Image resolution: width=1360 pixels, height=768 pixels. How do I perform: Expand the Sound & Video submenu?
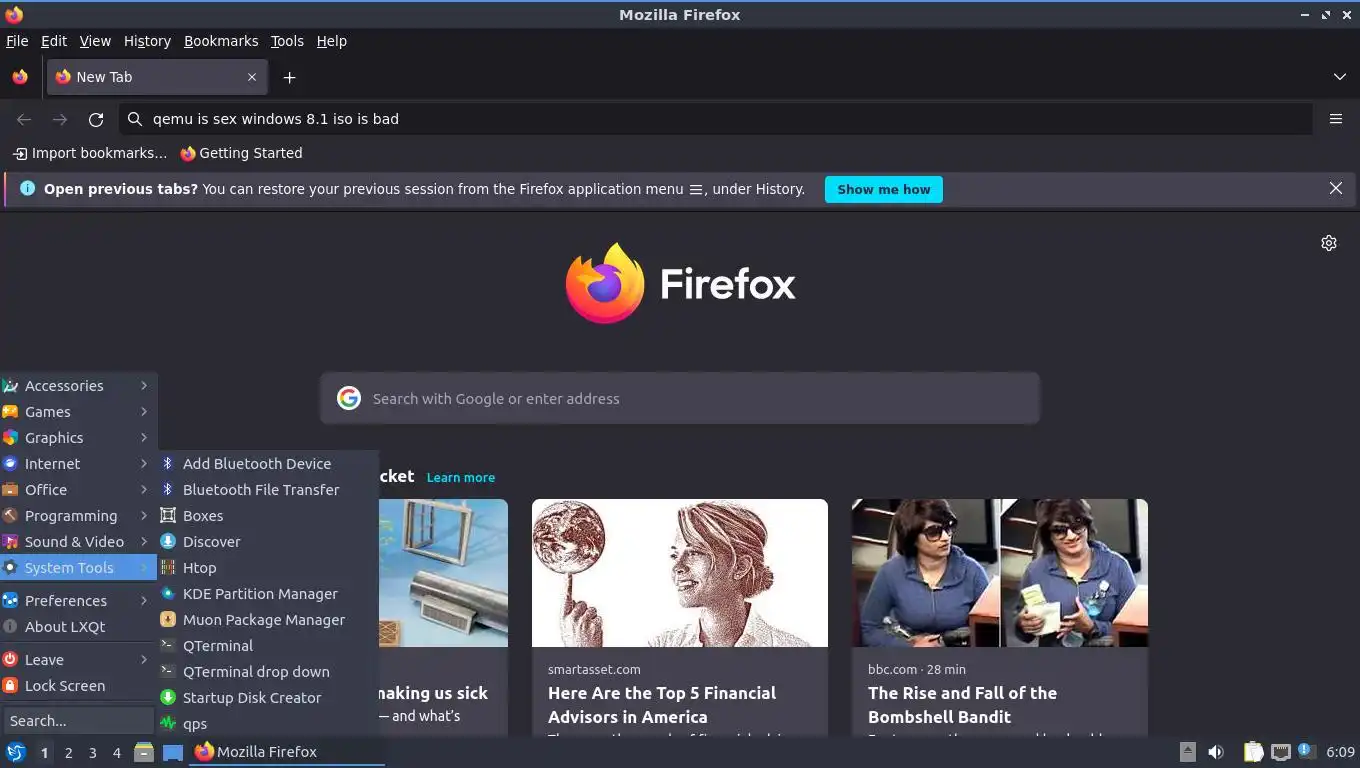tap(78, 542)
